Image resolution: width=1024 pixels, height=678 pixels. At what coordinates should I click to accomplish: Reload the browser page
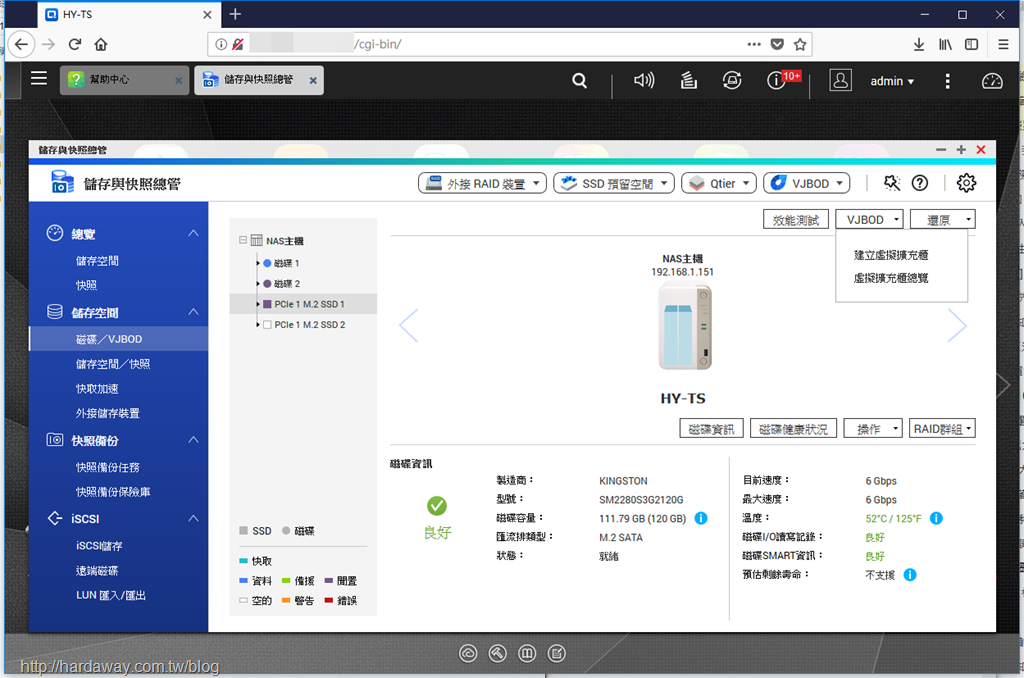coord(74,44)
